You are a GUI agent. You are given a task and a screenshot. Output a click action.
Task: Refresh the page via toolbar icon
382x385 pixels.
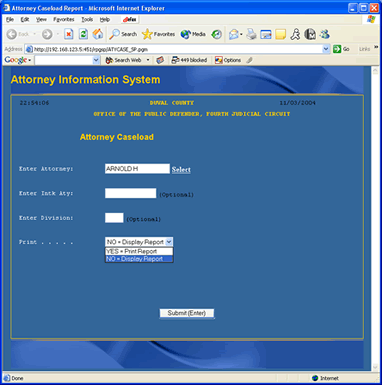coord(83,34)
